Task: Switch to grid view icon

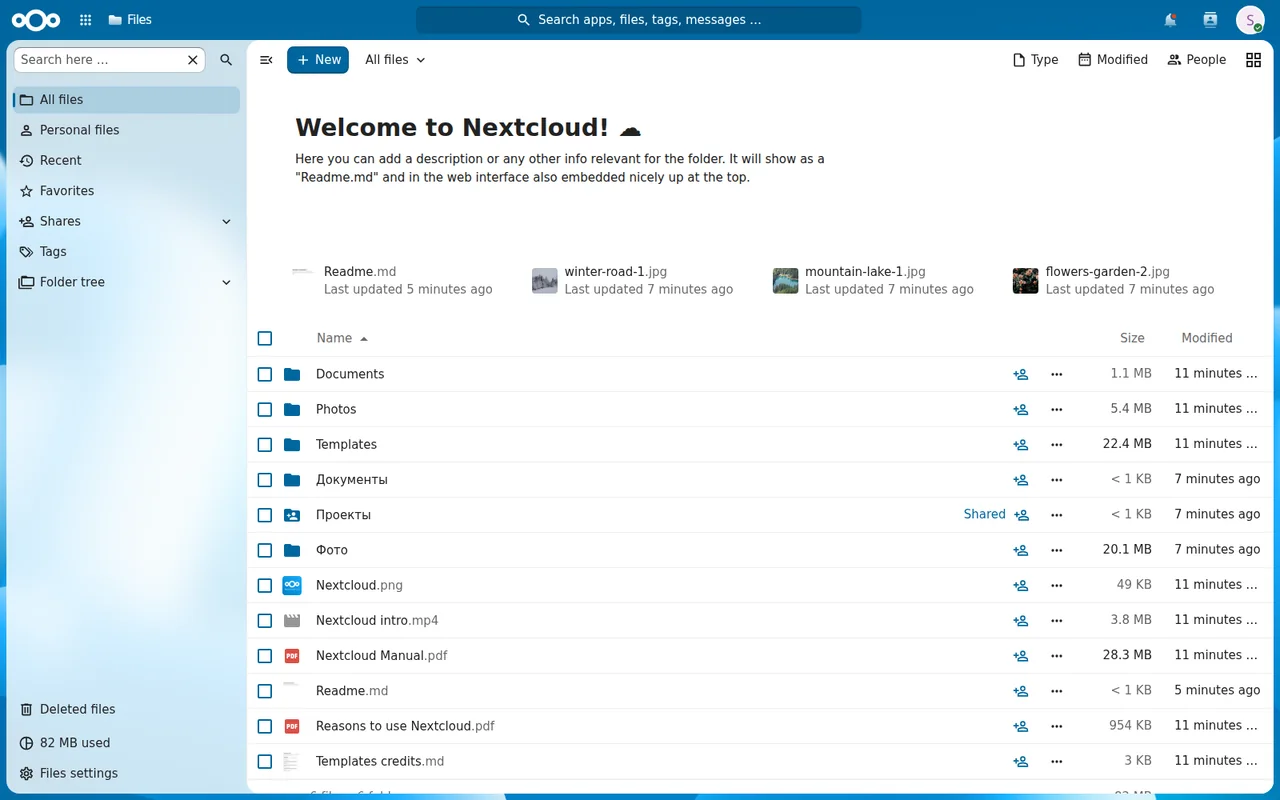Action: (x=1253, y=60)
